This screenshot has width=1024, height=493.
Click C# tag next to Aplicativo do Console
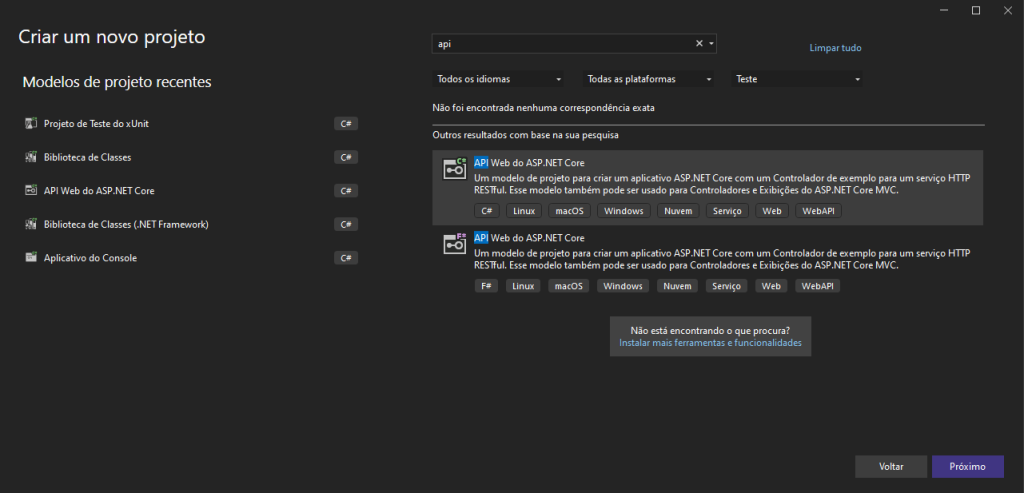[345, 257]
